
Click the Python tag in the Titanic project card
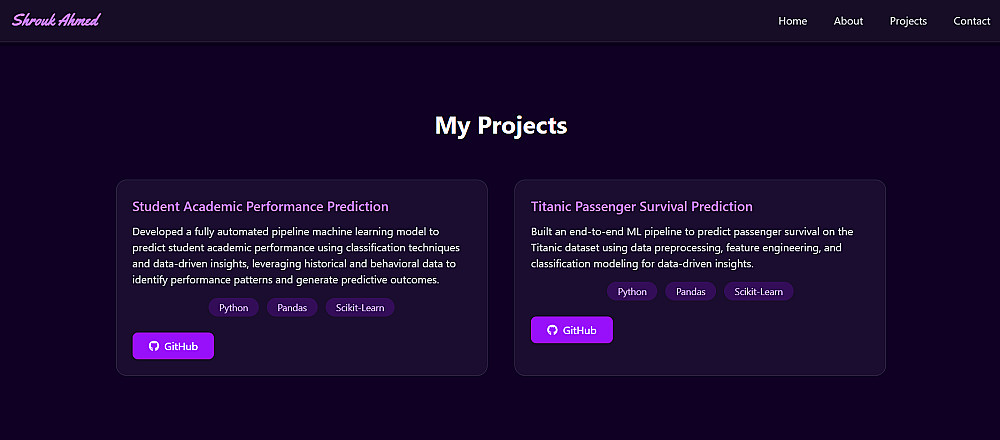pyautogui.click(x=632, y=292)
